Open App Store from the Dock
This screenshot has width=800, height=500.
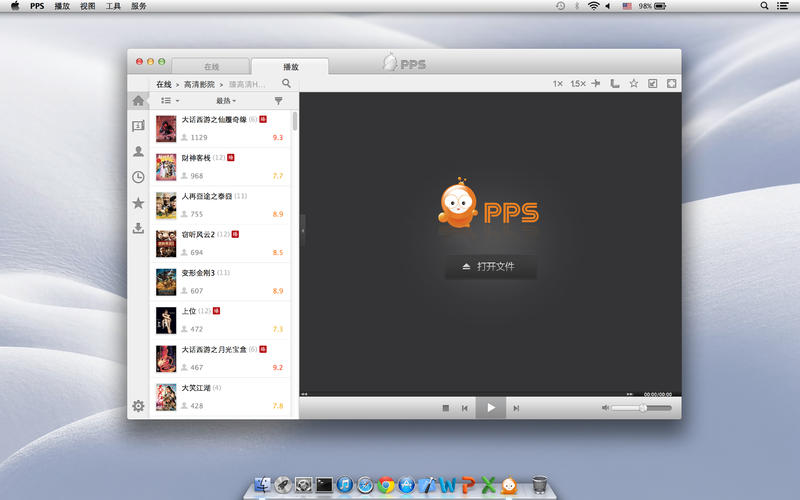tap(406, 485)
